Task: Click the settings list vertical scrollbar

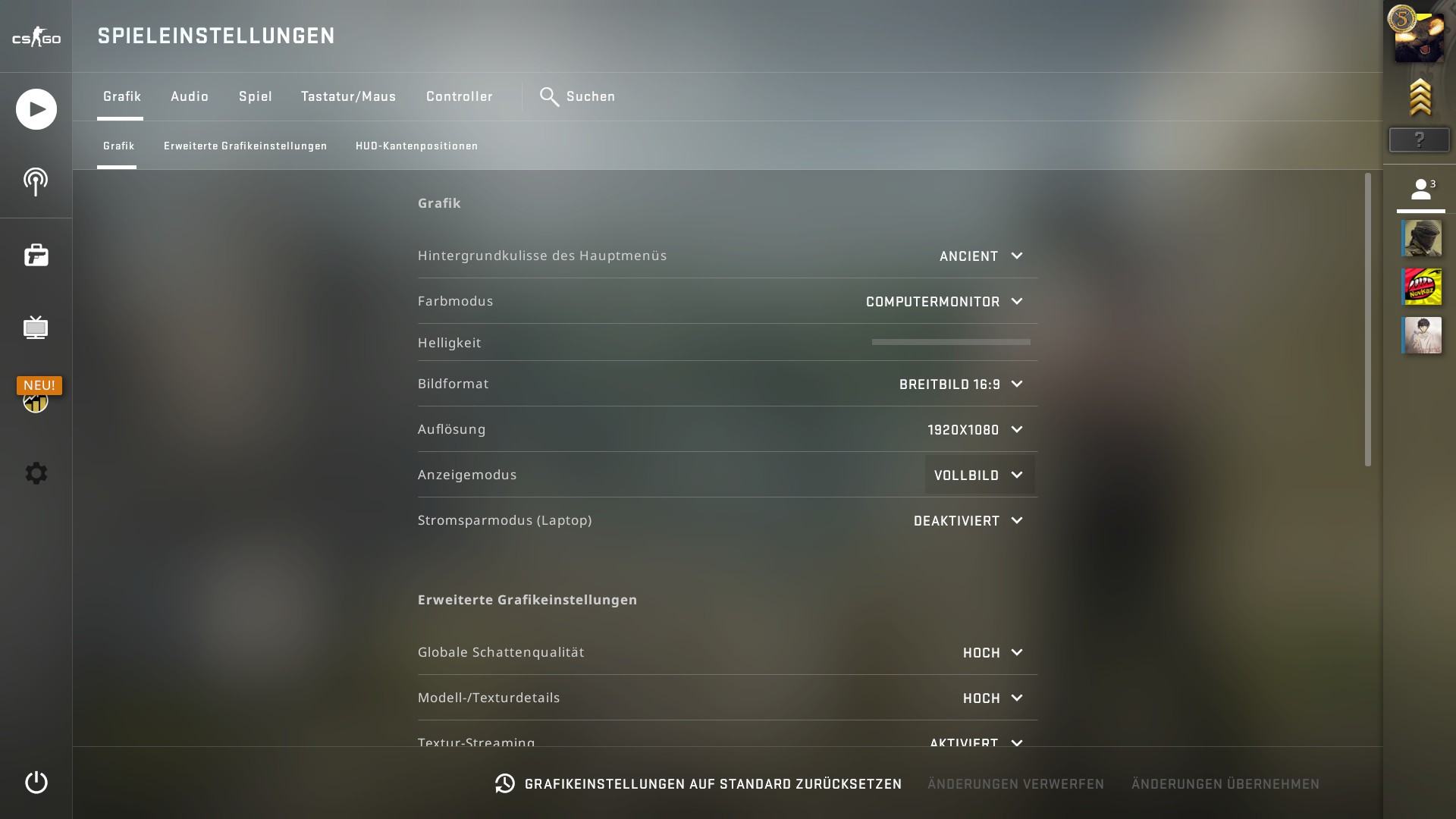Action: tap(1368, 319)
